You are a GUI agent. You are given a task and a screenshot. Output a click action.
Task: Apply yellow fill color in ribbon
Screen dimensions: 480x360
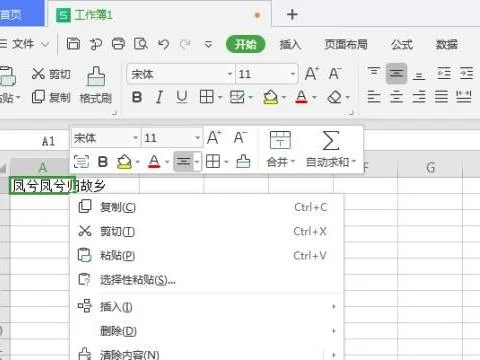coord(271,97)
